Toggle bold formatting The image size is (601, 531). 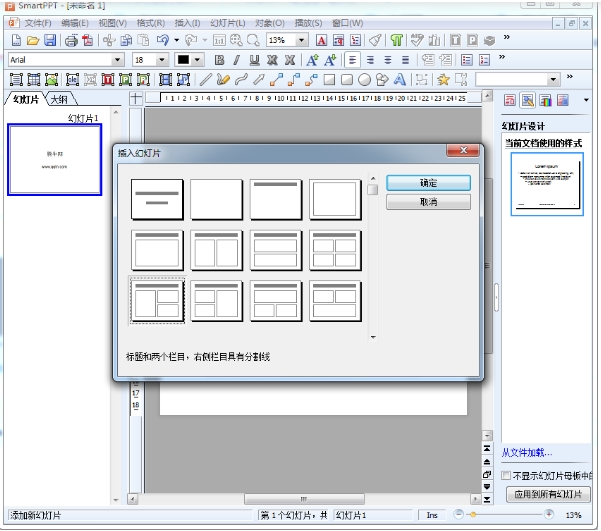(219, 60)
